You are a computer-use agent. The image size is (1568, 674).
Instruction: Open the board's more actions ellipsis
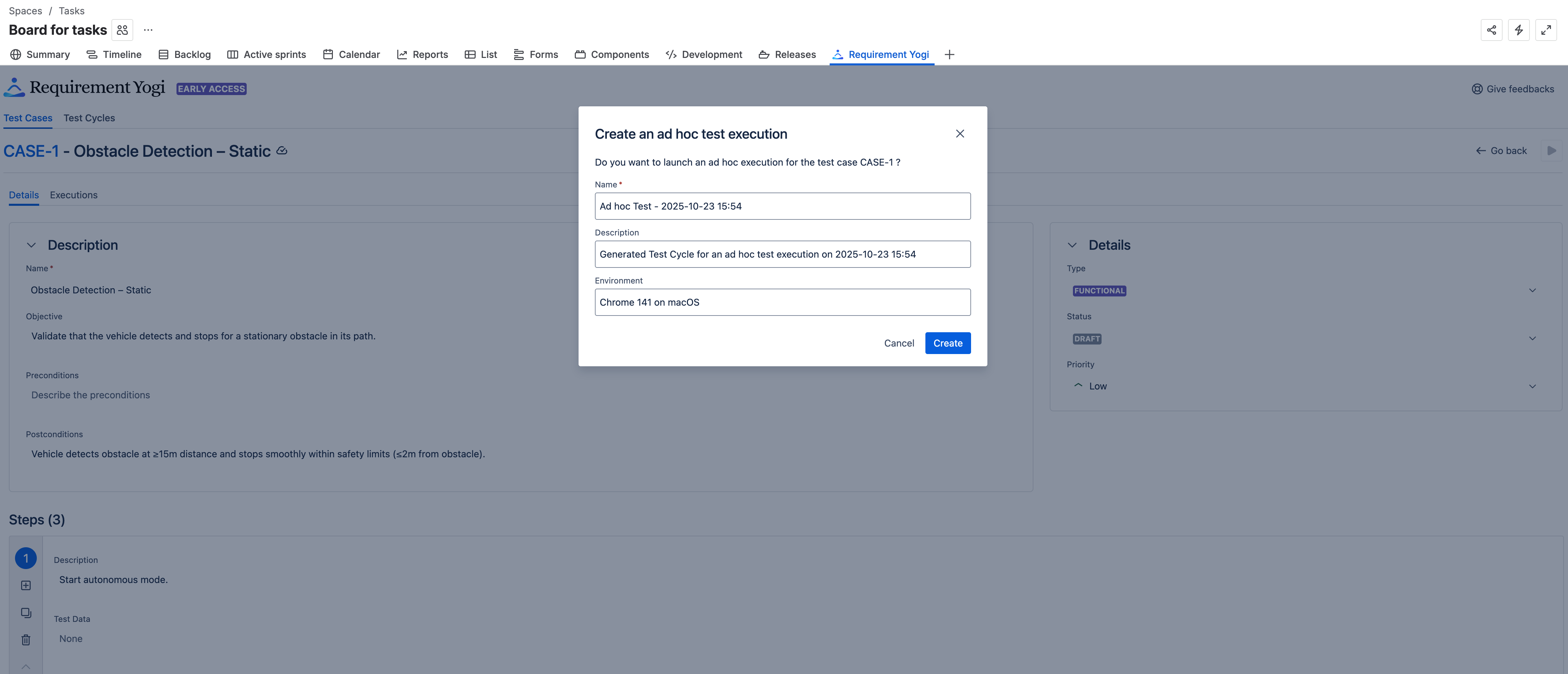(x=148, y=30)
